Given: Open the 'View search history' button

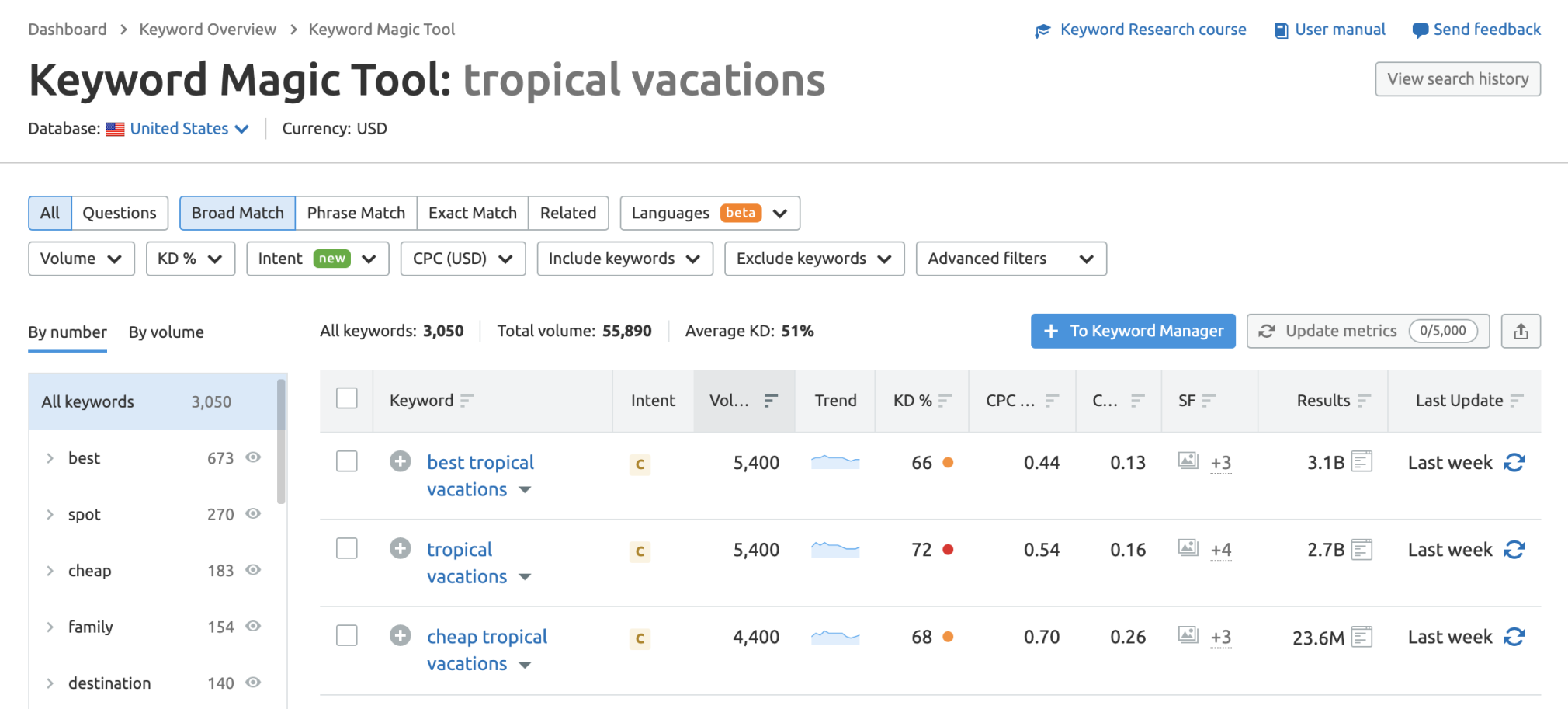Looking at the screenshot, I should [1457, 79].
